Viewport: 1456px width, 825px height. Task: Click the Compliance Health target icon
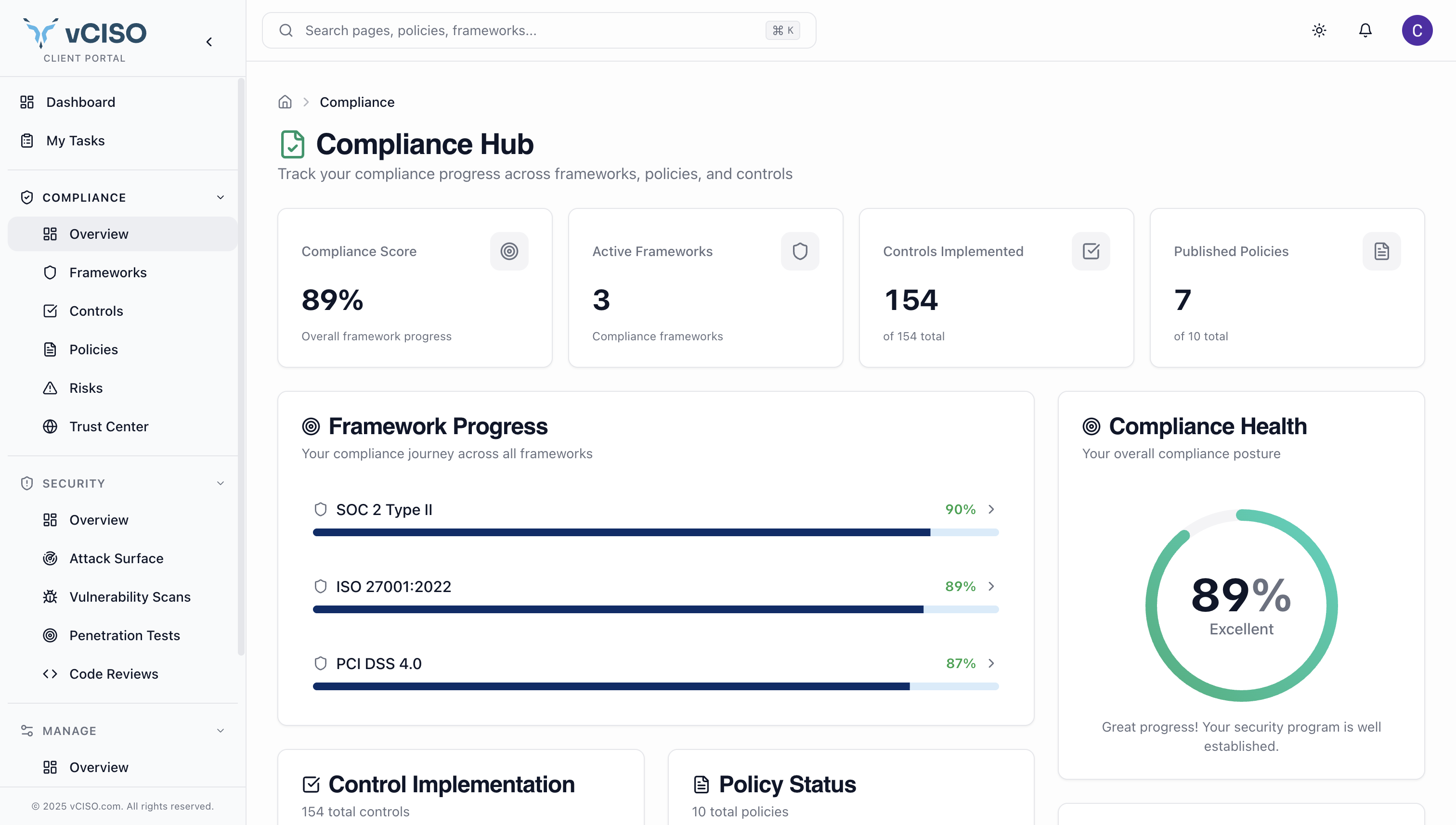1091,426
